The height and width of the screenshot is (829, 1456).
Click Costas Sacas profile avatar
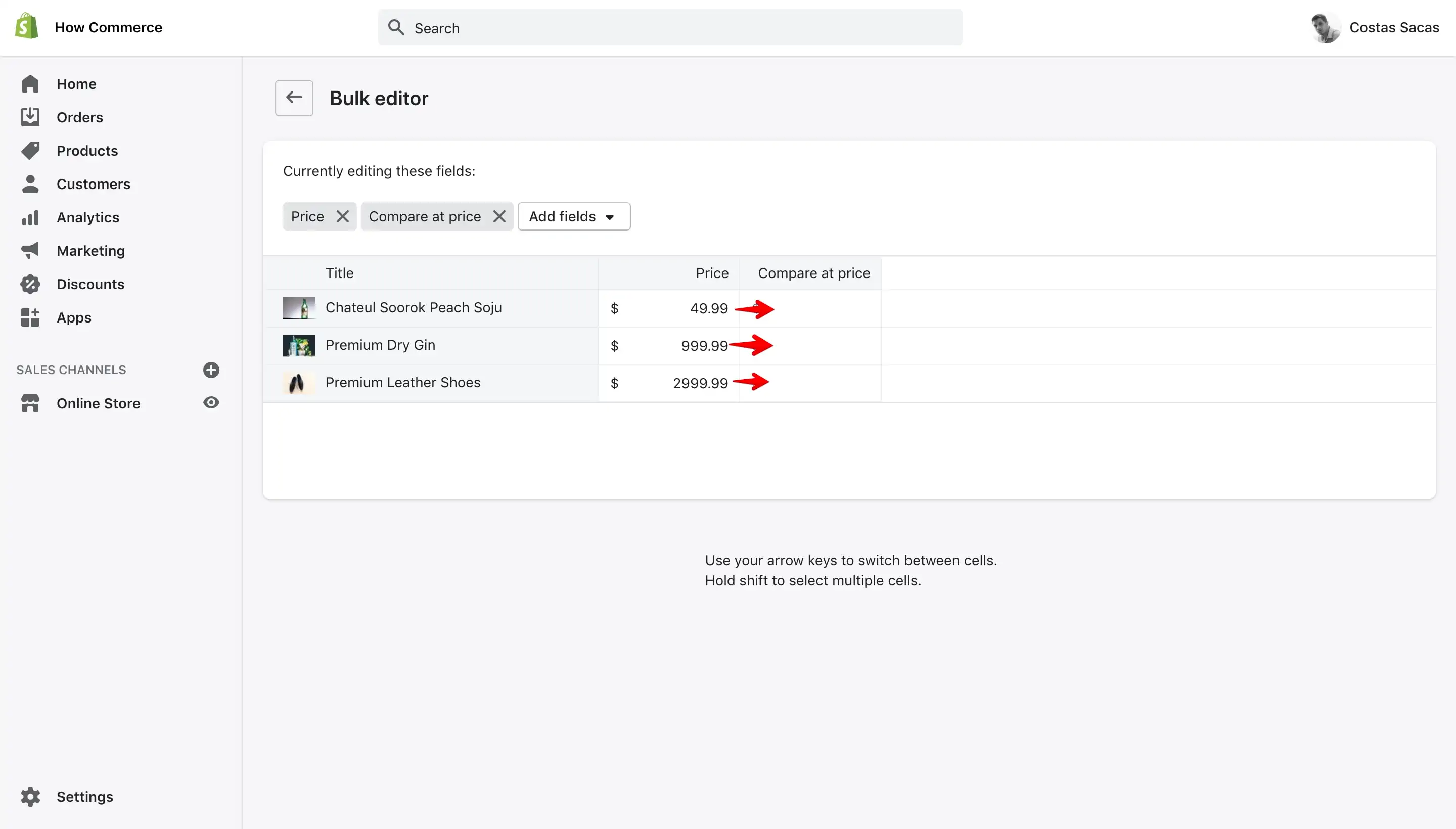click(1326, 27)
